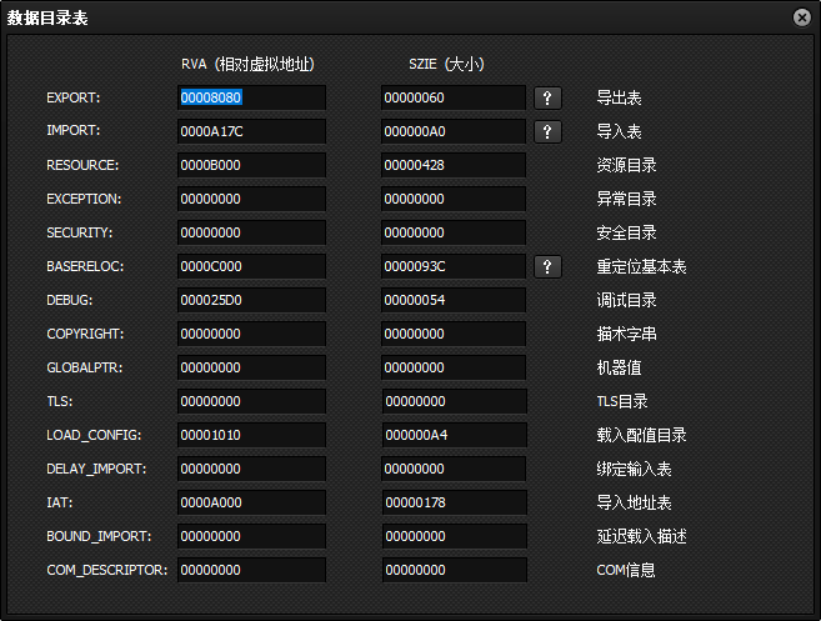This screenshot has width=821, height=621.
Task: Click the COM_DESCRIPTOR size field
Action: pyautogui.click(x=454, y=570)
